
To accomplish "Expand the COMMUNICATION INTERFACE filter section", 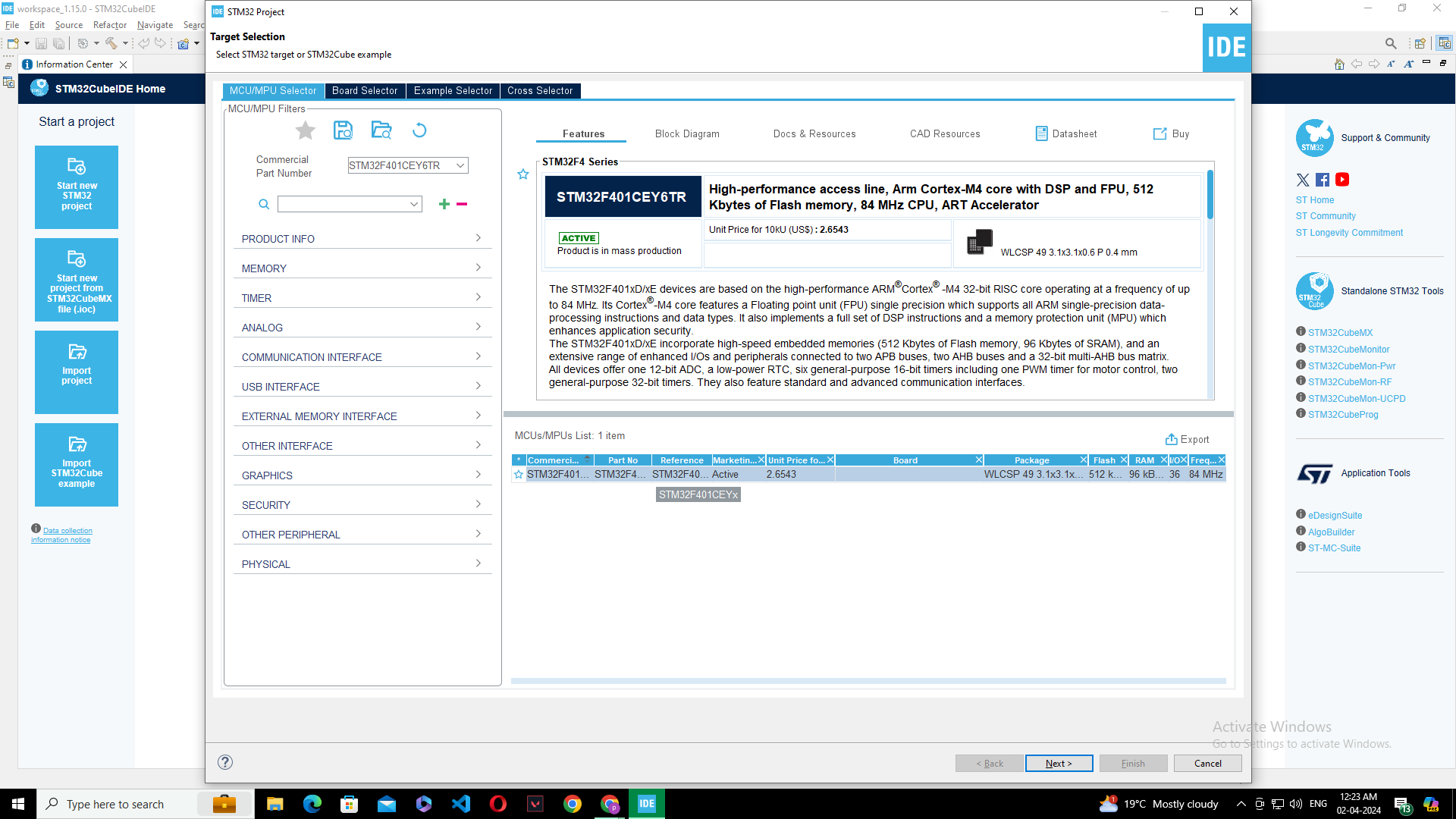I will tap(362, 357).
